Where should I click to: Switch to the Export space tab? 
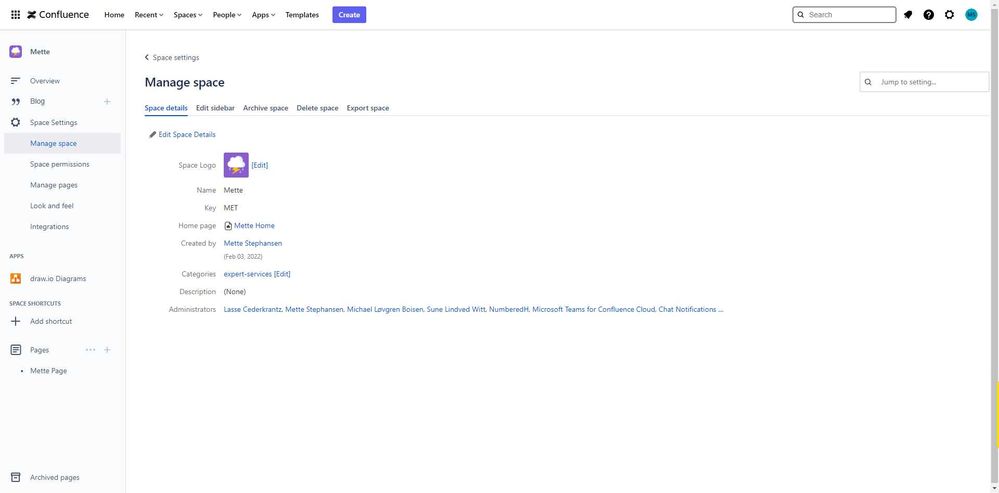368,108
